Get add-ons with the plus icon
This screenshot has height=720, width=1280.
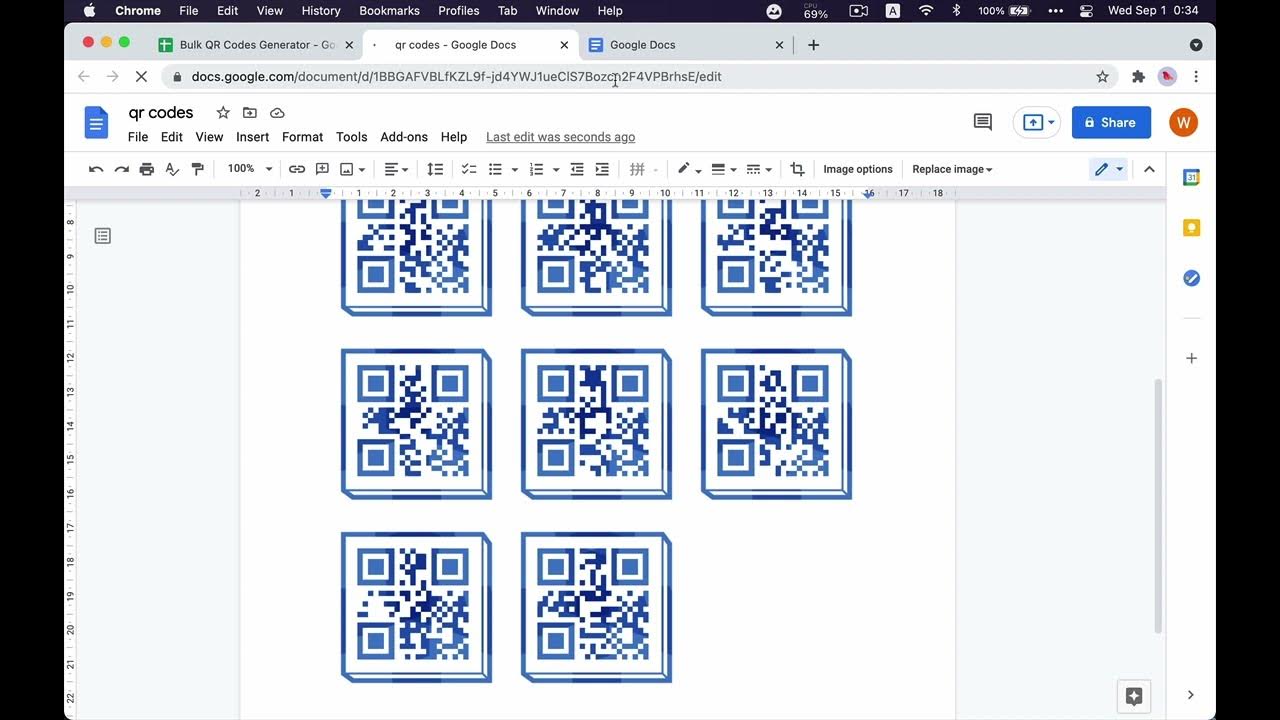(1191, 358)
